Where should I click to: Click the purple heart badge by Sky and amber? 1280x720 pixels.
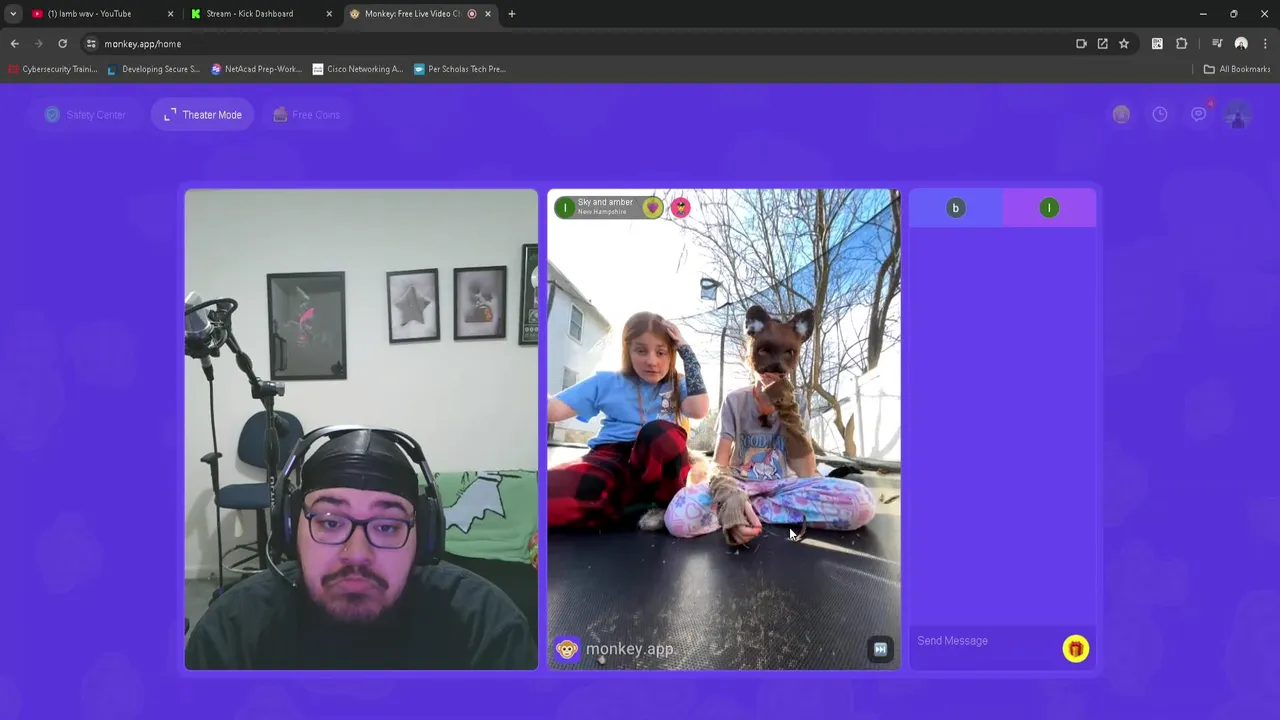pos(652,207)
